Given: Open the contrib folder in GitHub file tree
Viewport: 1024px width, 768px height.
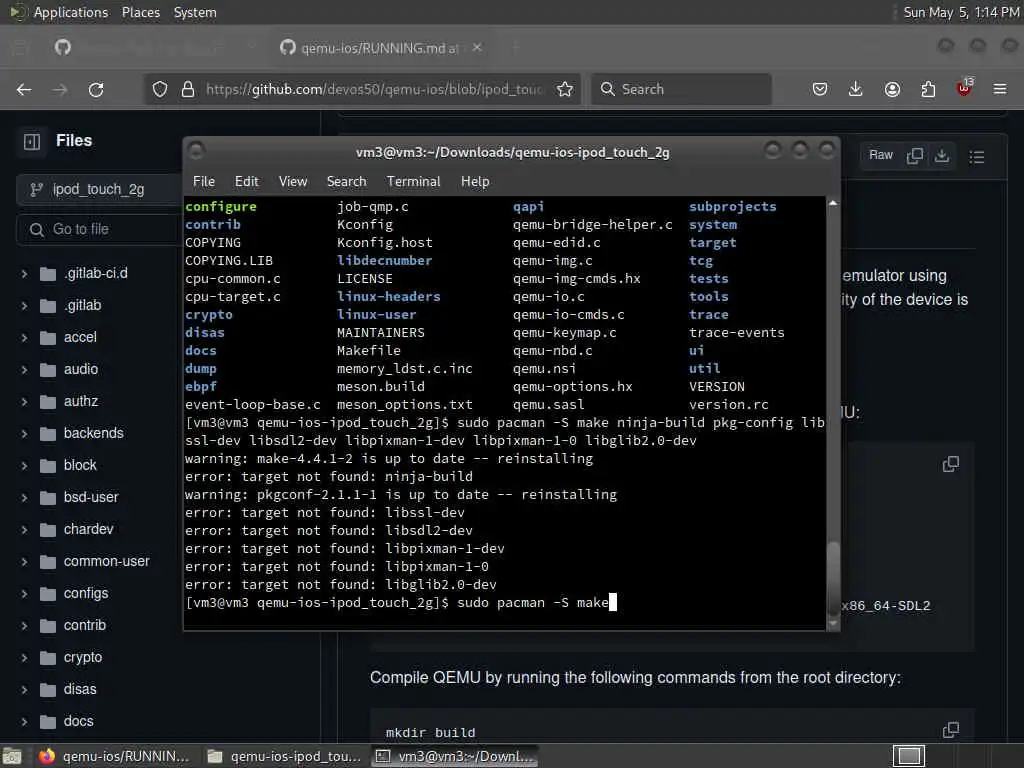Looking at the screenshot, I should point(84,625).
